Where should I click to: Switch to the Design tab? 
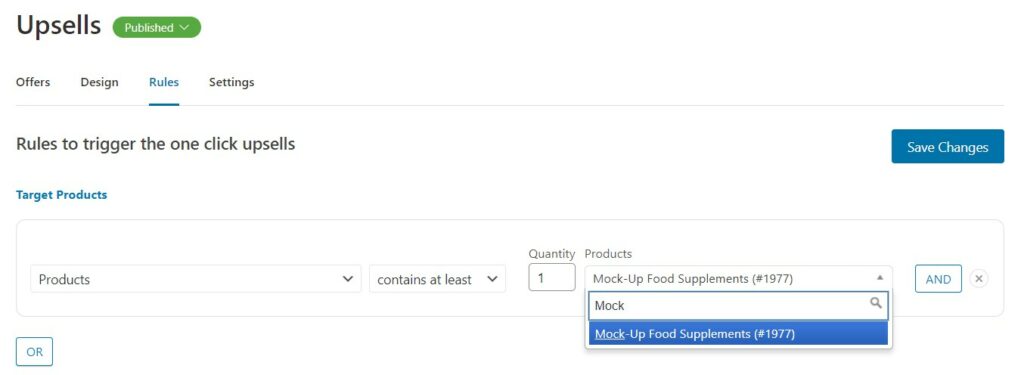(99, 82)
